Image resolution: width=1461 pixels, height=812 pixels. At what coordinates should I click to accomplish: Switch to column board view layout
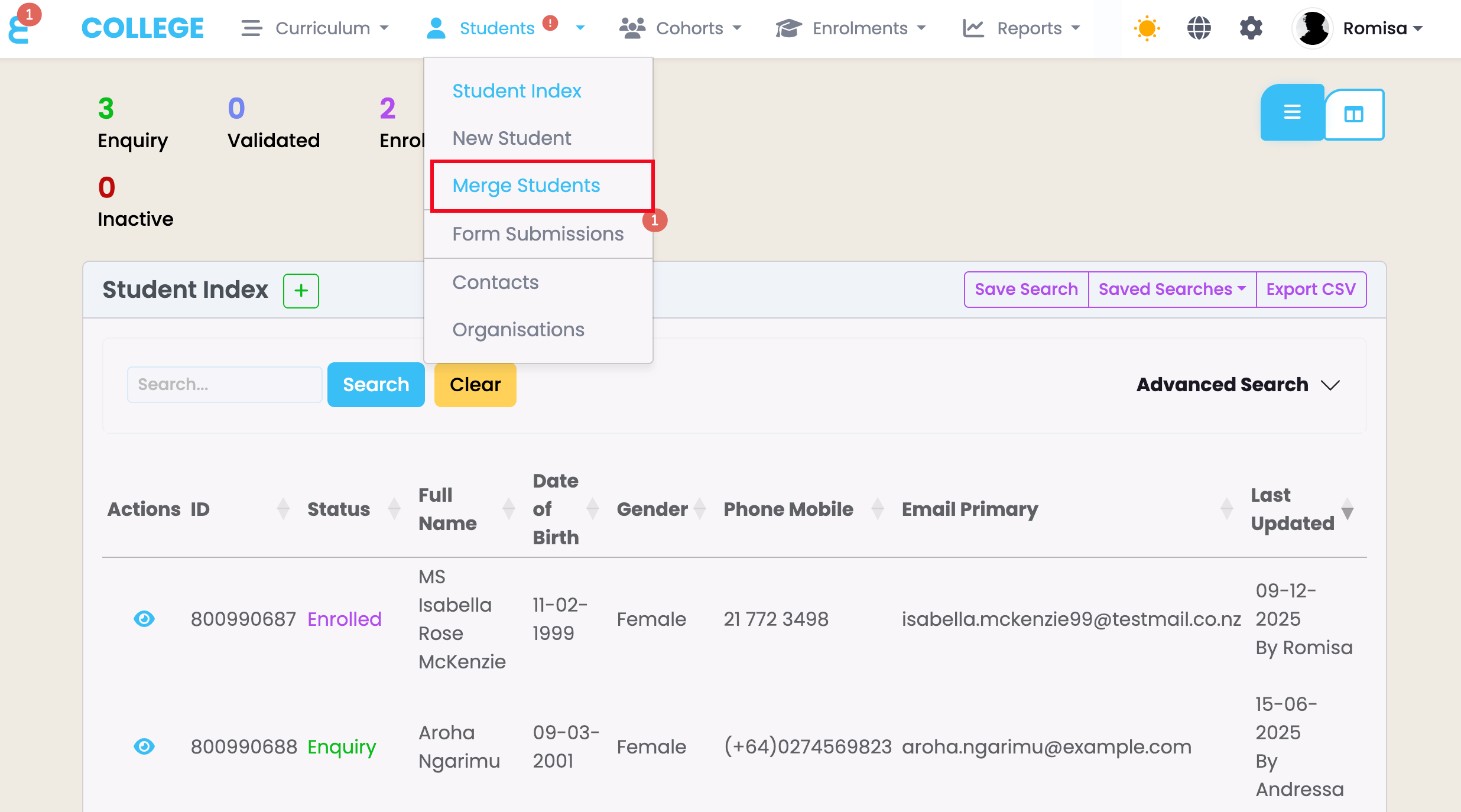pyautogui.click(x=1353, y=114)
